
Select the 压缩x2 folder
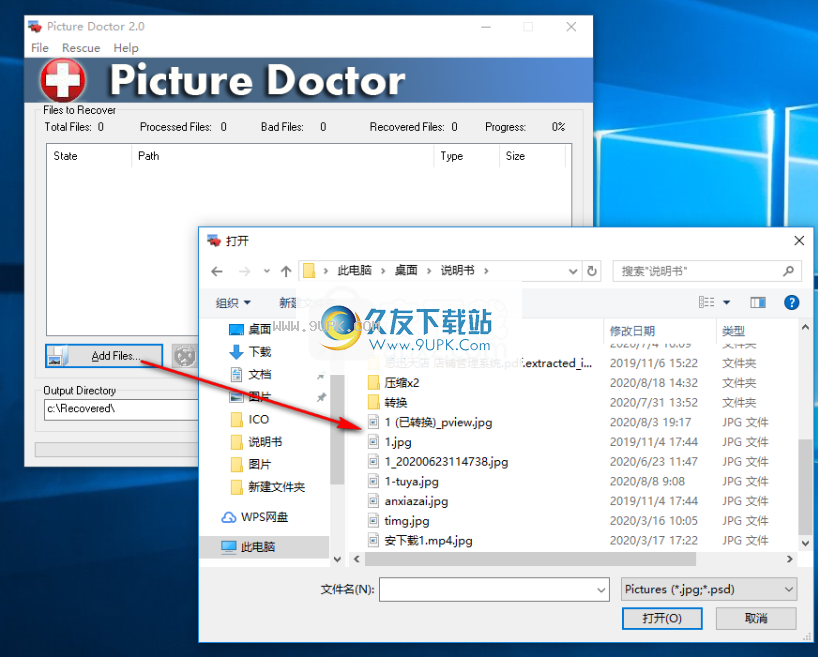tap(402, 383)
